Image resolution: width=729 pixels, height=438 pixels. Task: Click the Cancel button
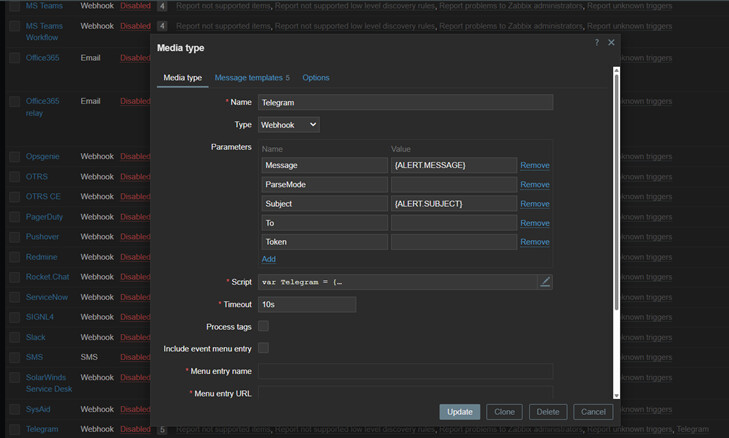(593, 412)
